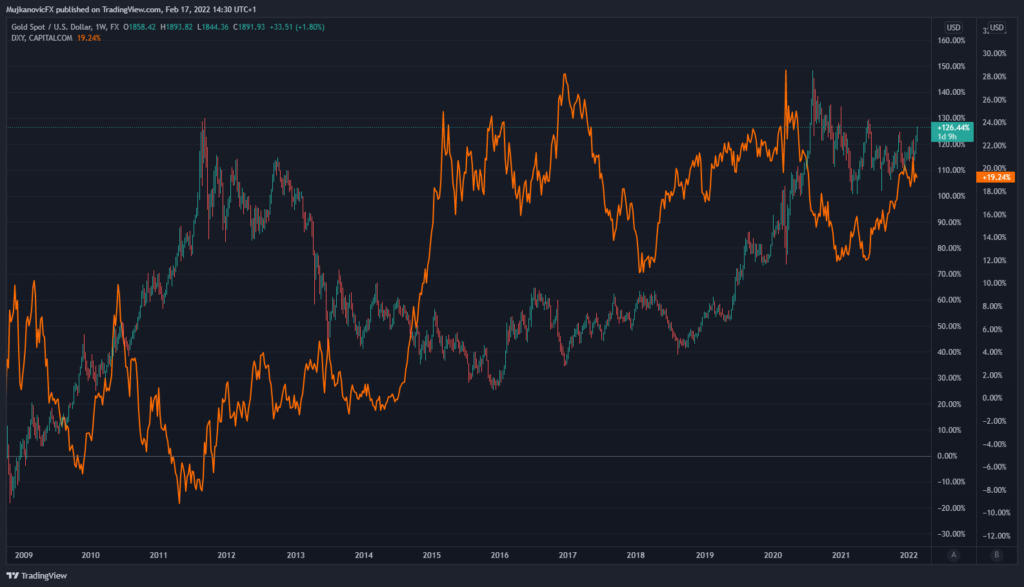
Task: Click the 2009 label on the time axis
Action: point(24,554)
